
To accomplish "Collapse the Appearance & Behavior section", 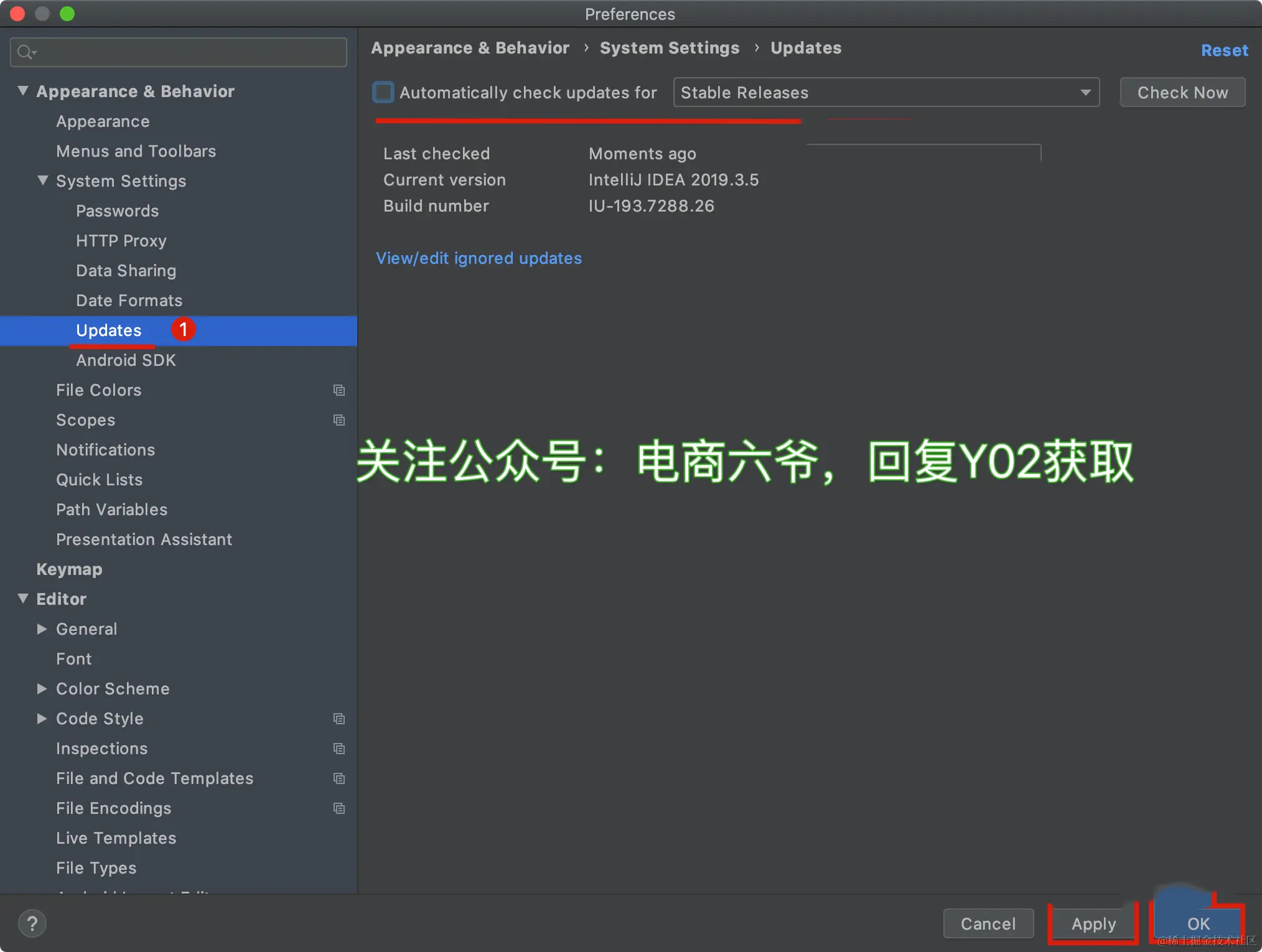I will (23, 91).
